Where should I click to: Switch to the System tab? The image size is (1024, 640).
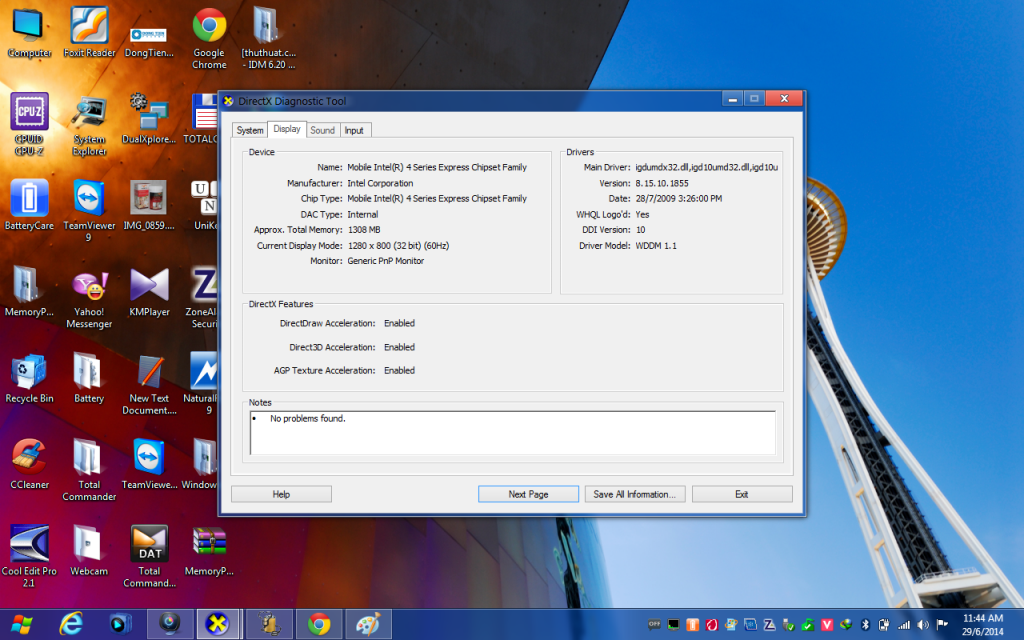click(250, 130)
